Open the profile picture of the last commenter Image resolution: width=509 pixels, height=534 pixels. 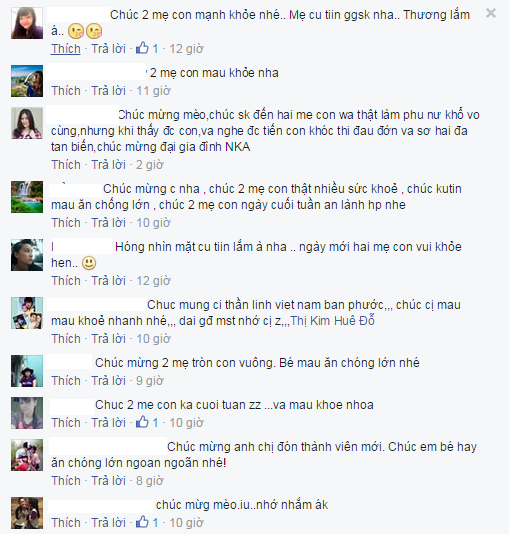pos(27,513)
